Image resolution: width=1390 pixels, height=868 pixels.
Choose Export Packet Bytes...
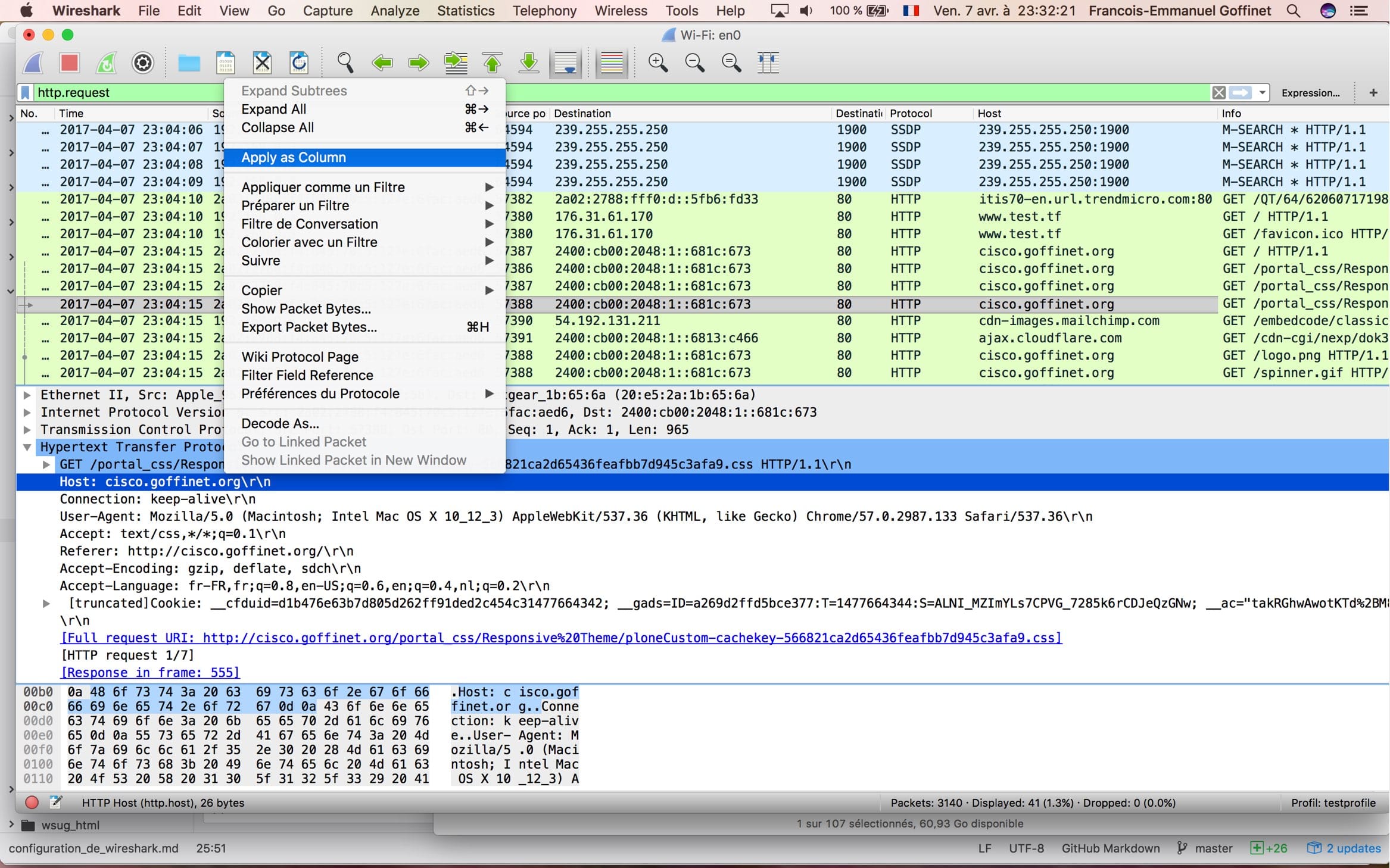[364, 327]
